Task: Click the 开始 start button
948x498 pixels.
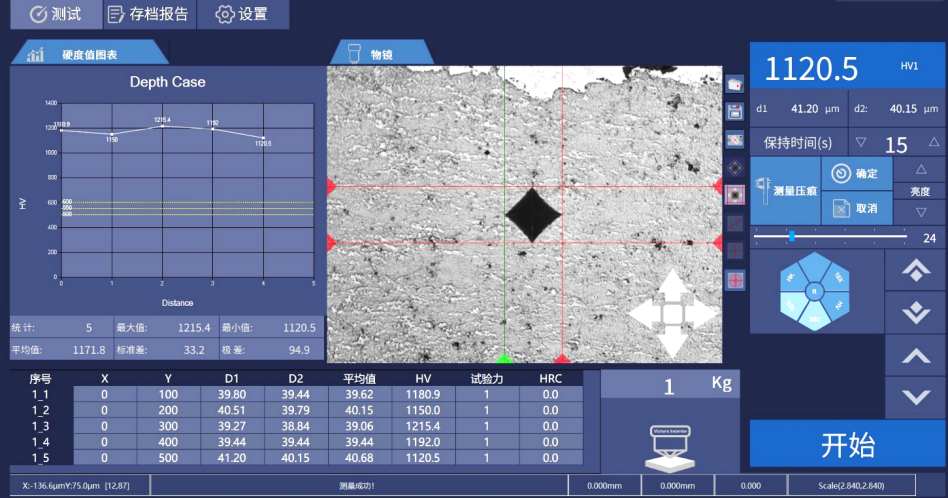Action: click(847, 445)
